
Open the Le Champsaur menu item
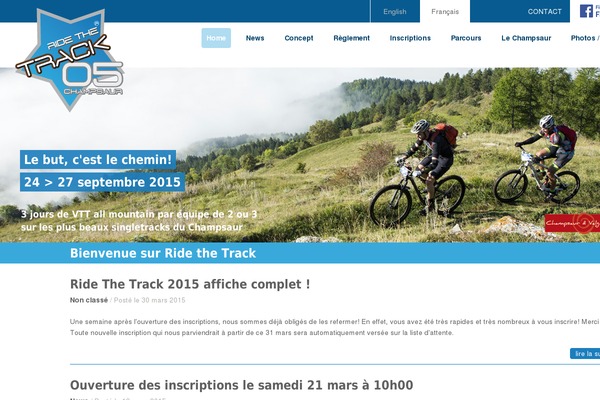(x=526, y=38)
